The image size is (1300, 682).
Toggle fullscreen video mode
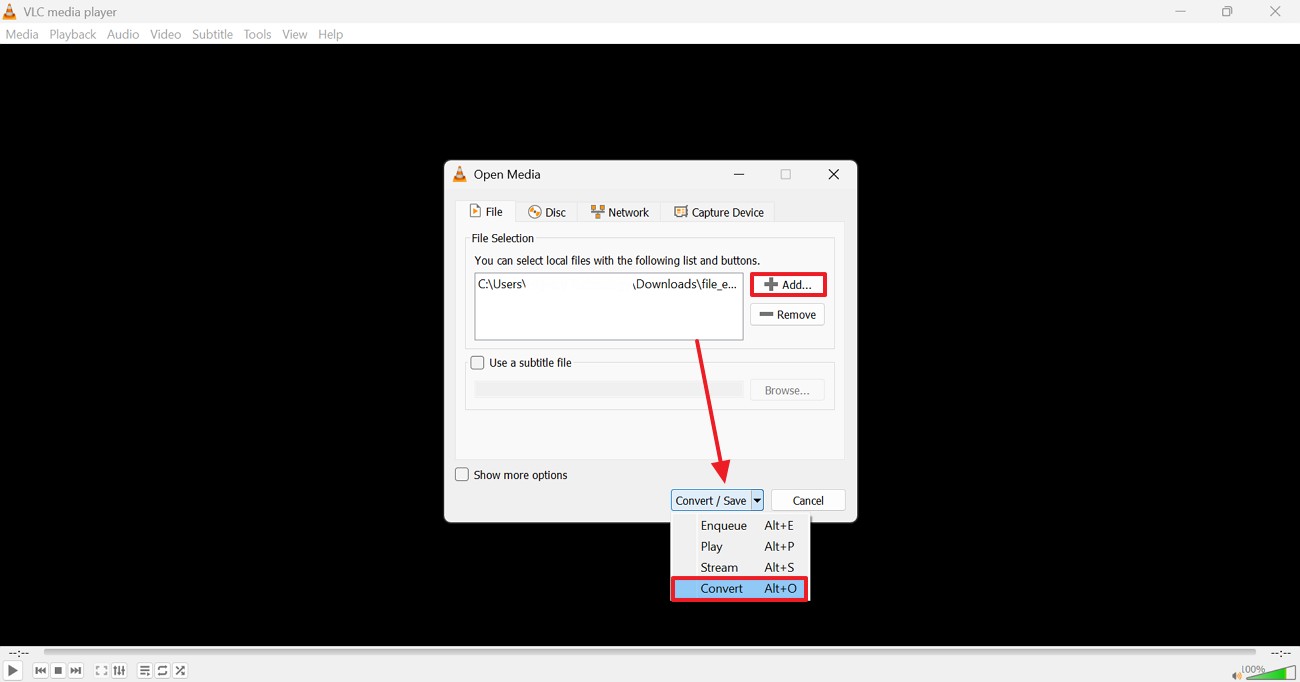pyautogui.click(x=101, y=670)
